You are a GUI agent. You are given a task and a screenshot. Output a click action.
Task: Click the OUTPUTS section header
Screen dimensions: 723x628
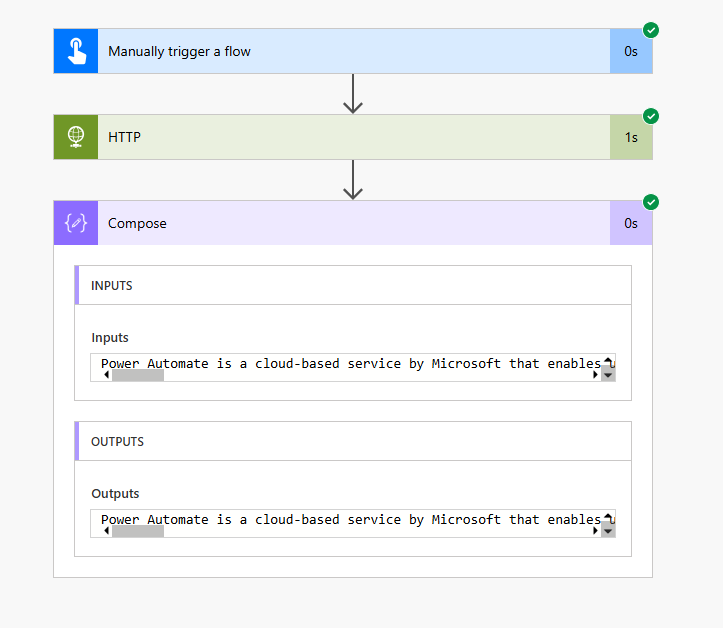click(353, 441)
